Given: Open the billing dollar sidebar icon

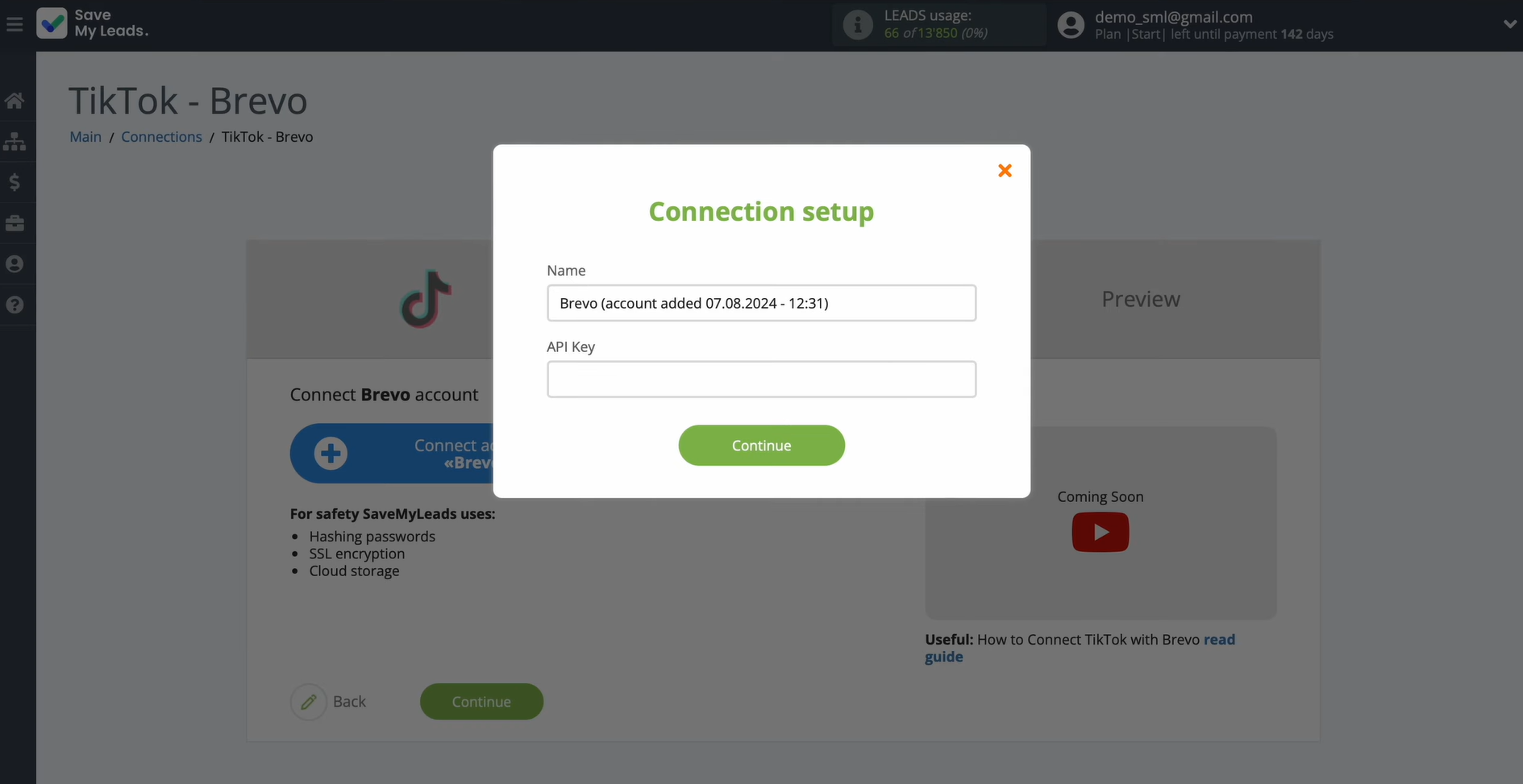Looking at the screenshot, I should [x=15, y=182].
